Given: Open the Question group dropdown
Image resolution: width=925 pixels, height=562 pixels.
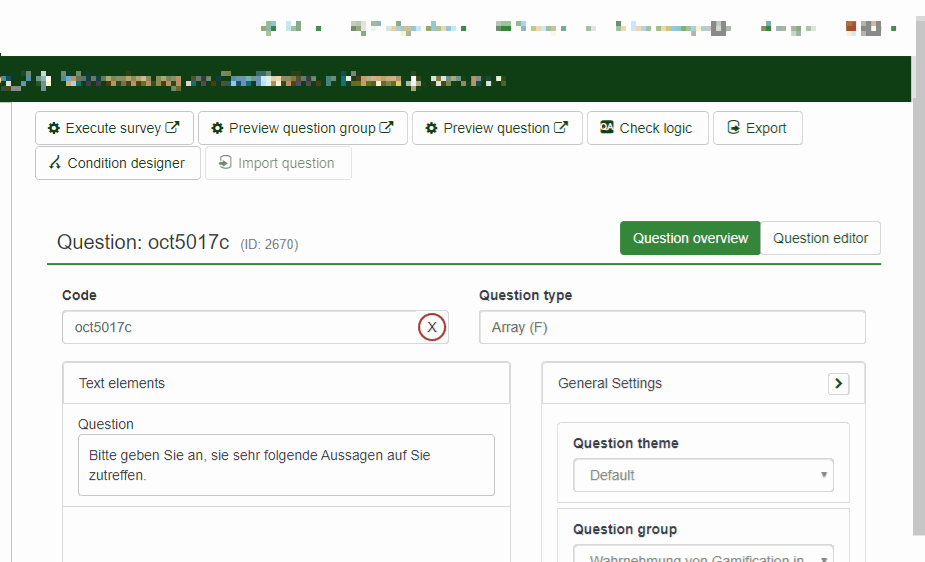Looking at the screenshot, I should [703, 554].
